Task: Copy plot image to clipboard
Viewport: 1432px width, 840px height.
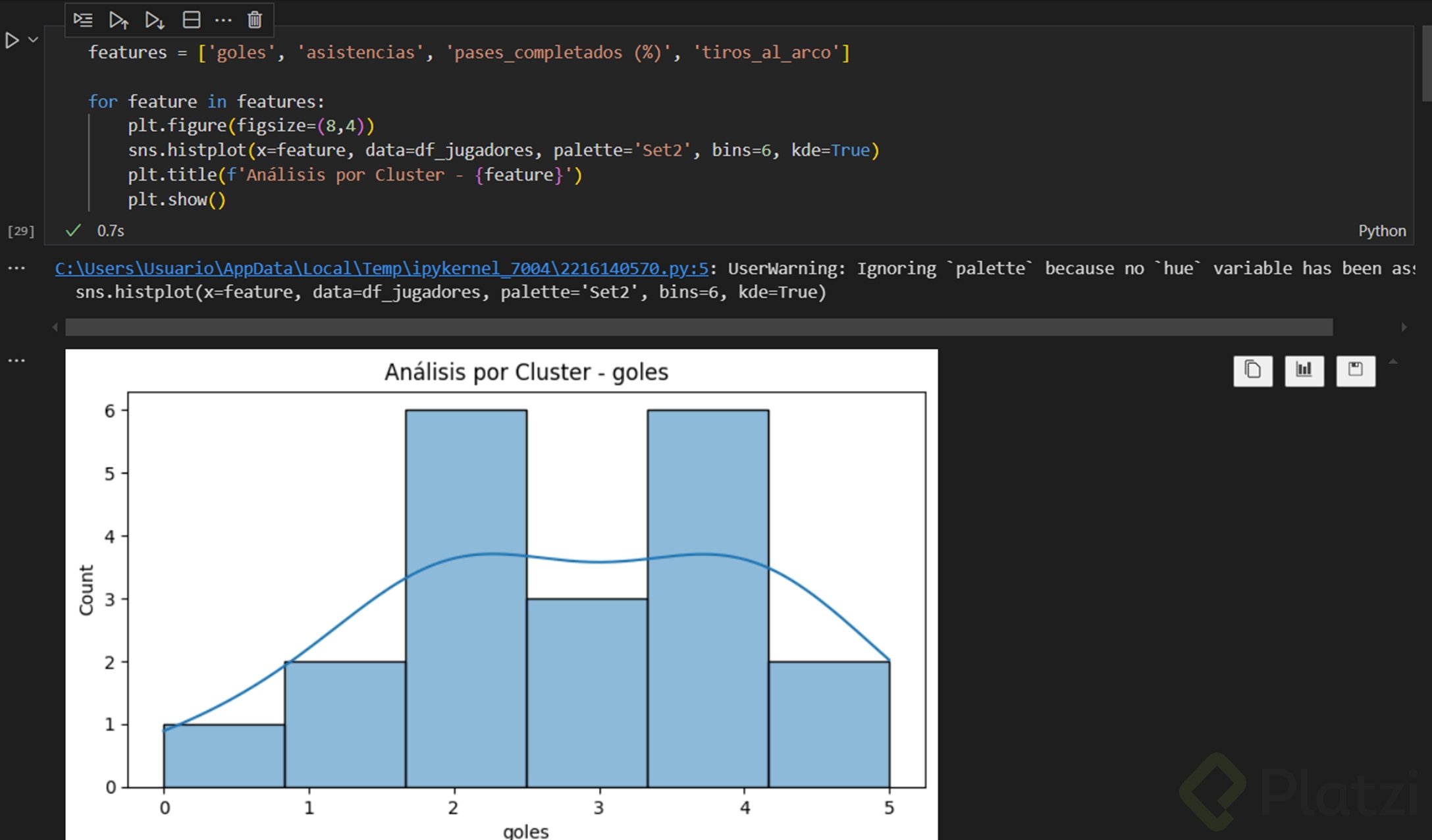Action: pos(1252,370)
